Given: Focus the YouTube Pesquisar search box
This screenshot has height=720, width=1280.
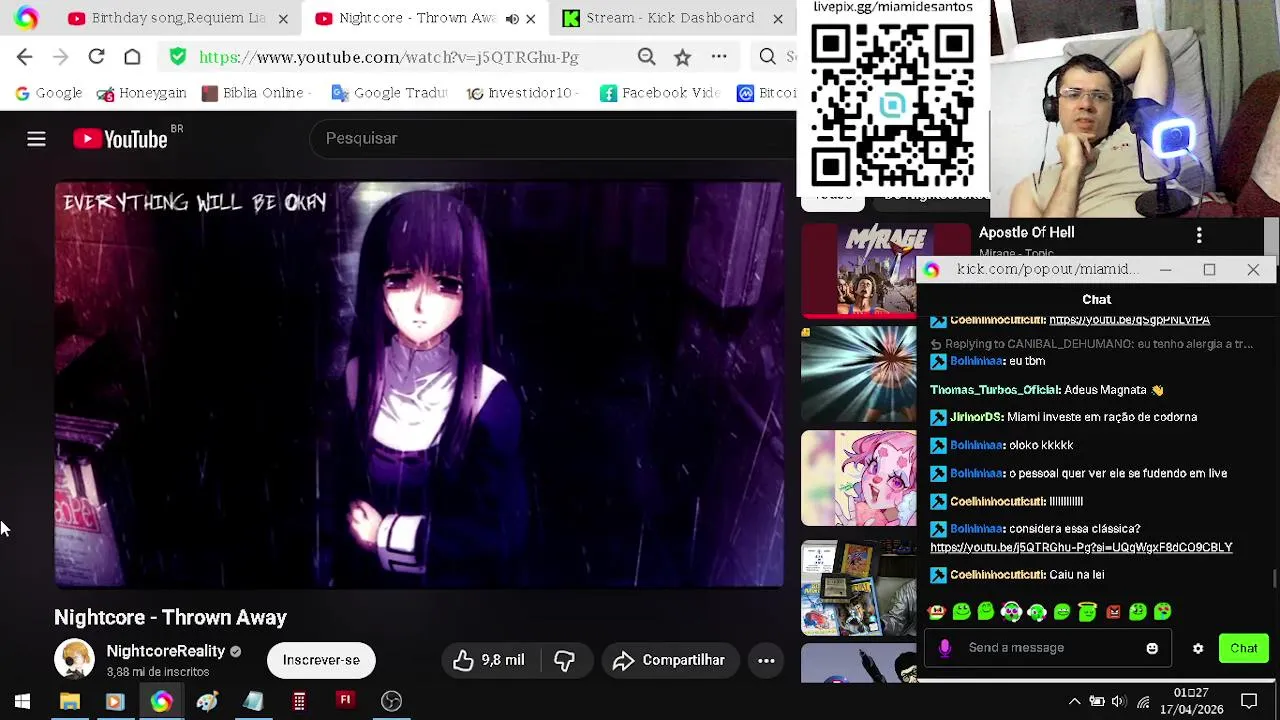Looking at the screenshot, I should click(555, 139).
